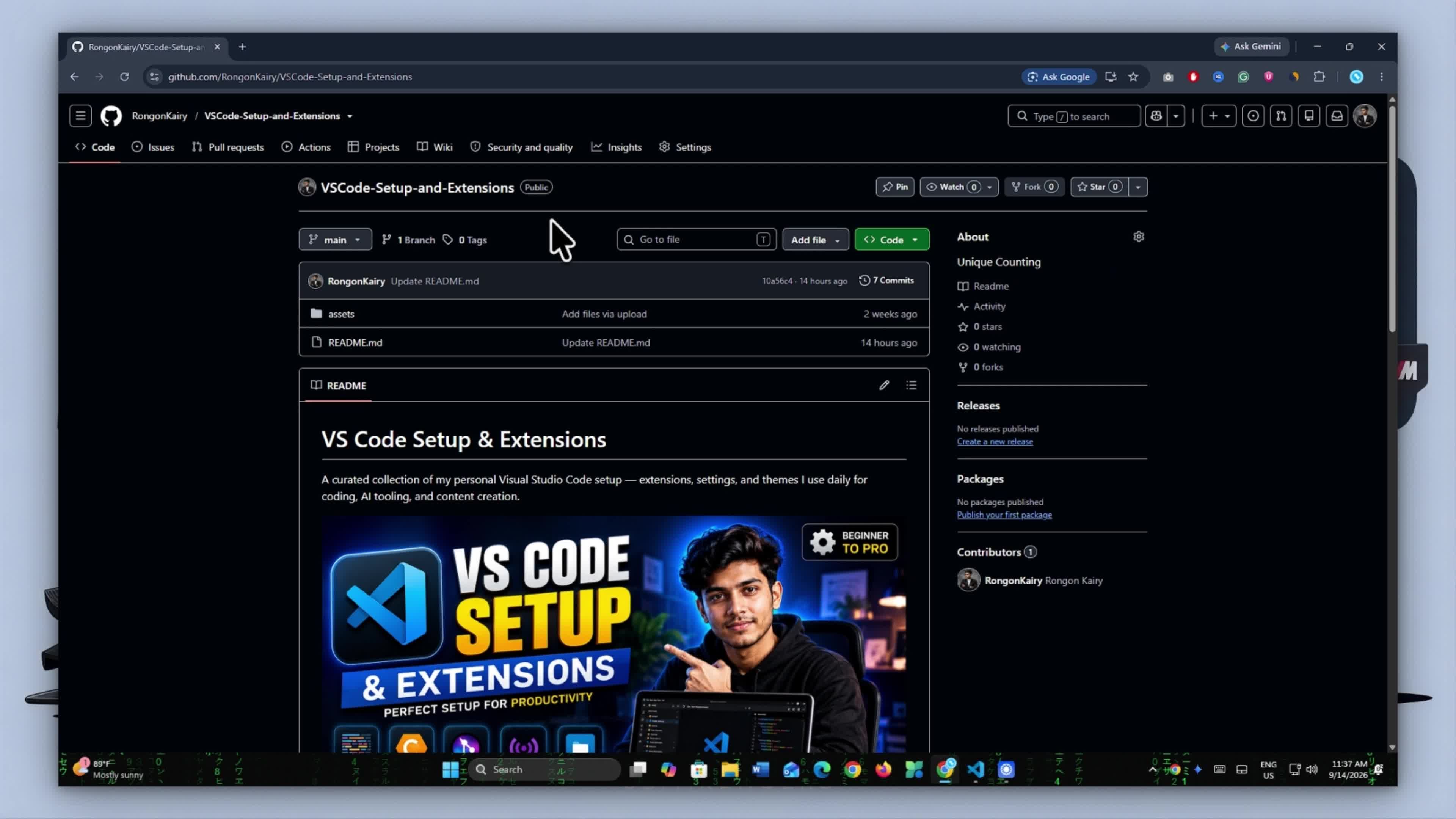Click the VS Code Setup banner image
The height and width of the screenshot is (819, 1456).
(x=614, y=634)
